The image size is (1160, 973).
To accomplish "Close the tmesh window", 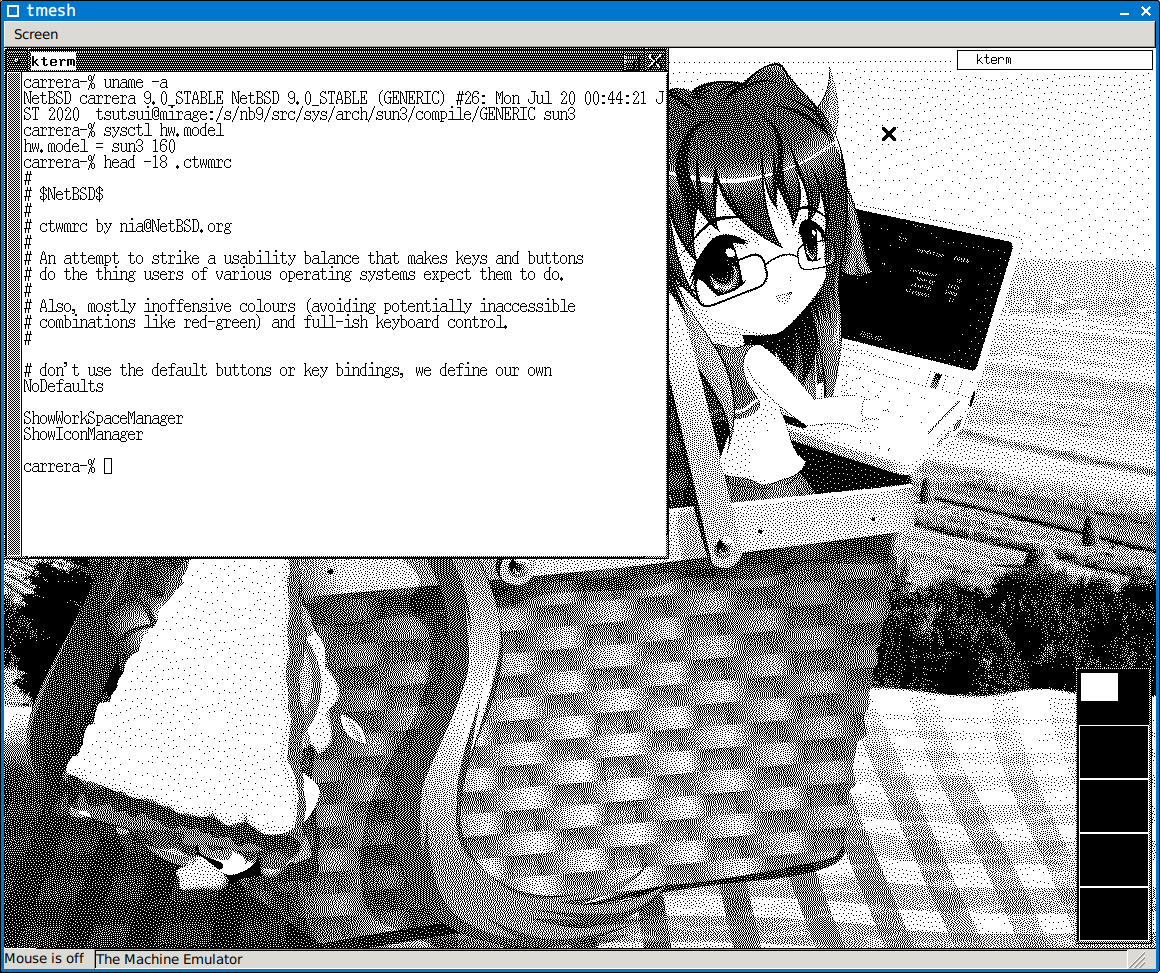I will tap(1146, 11).
